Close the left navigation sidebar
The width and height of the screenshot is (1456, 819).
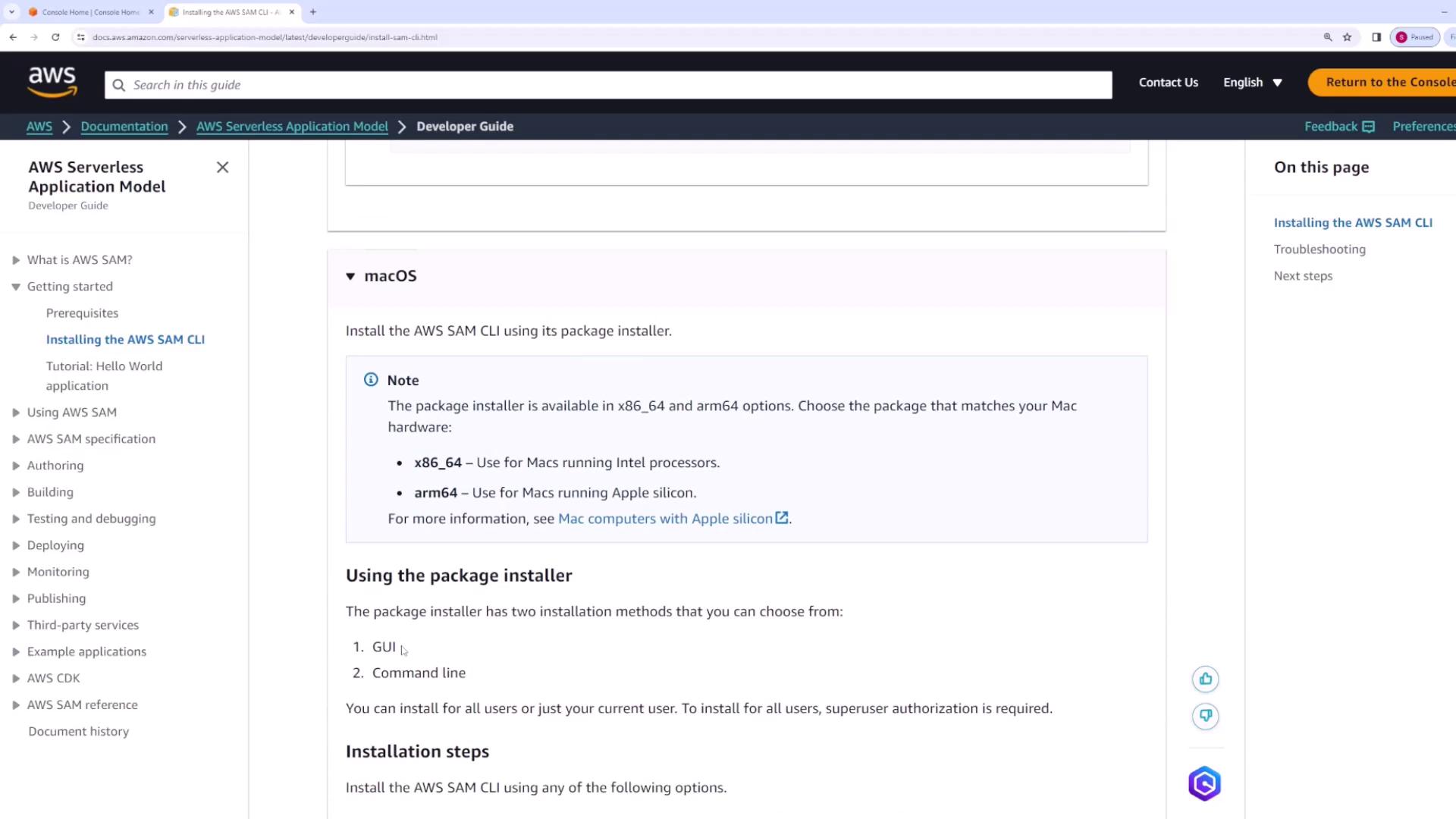point(222,168)
